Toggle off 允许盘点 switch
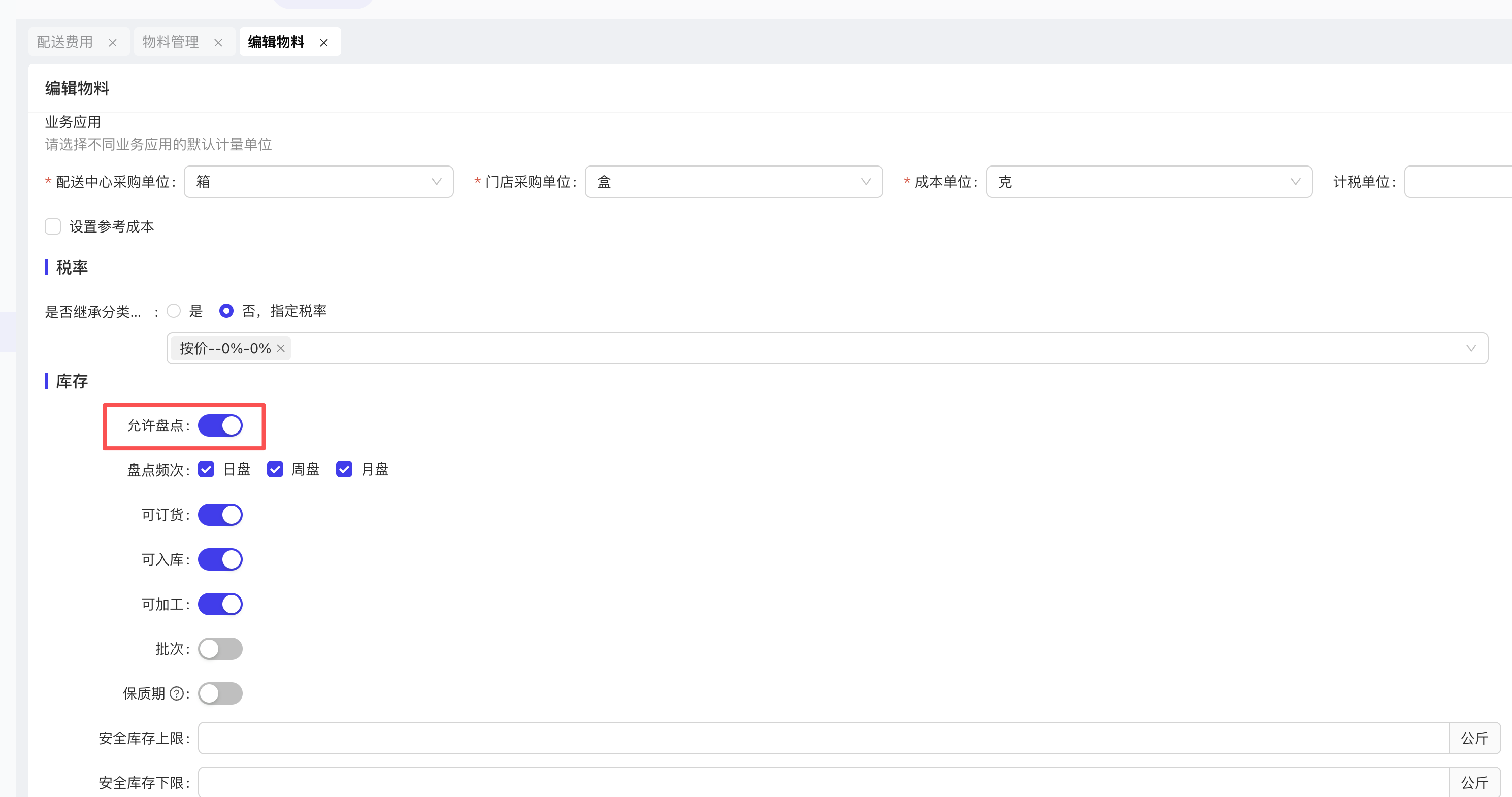Screen dimensions: 1512x797 pyautogui.click(x=220, y=426)
